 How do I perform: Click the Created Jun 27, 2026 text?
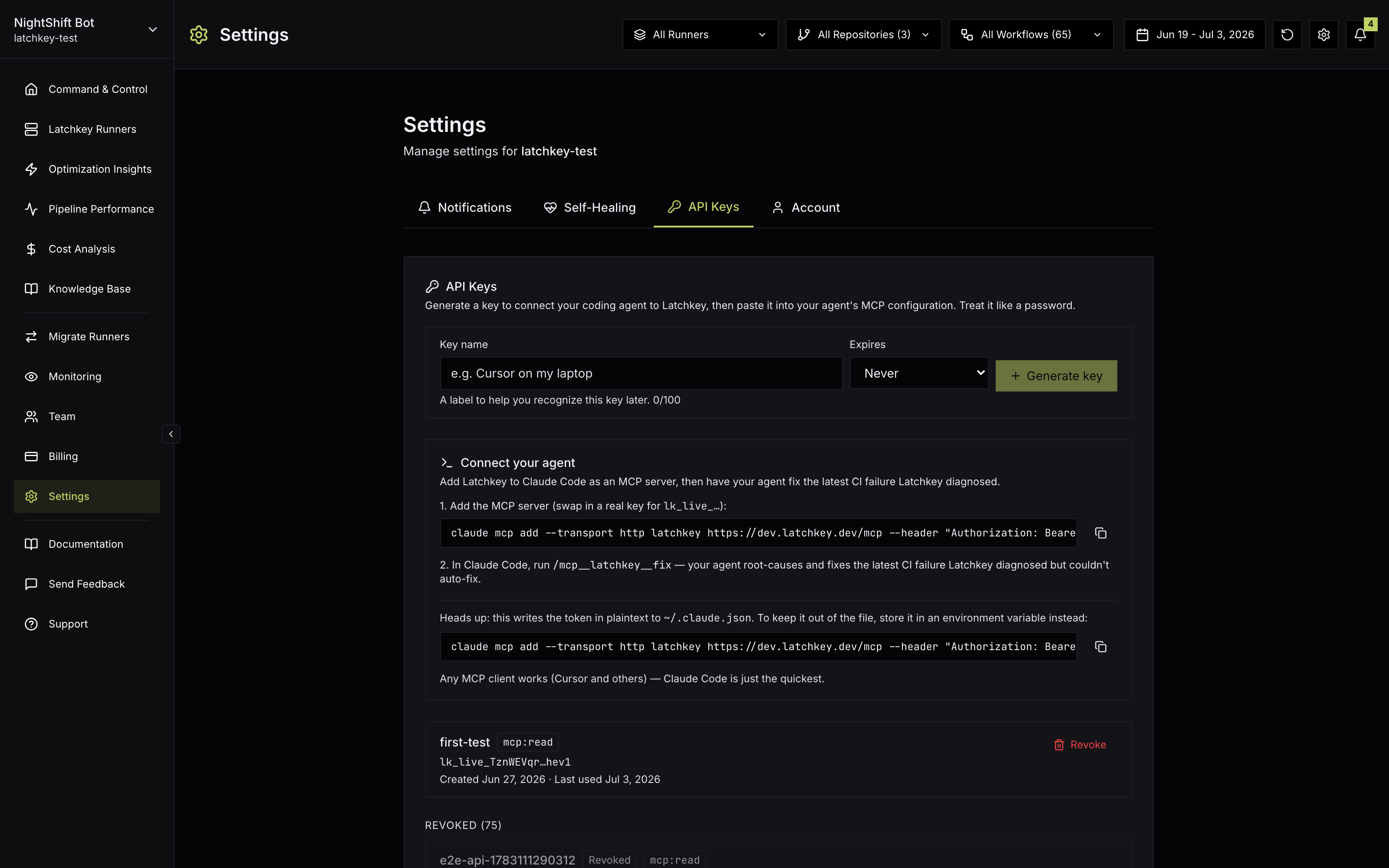493,779
